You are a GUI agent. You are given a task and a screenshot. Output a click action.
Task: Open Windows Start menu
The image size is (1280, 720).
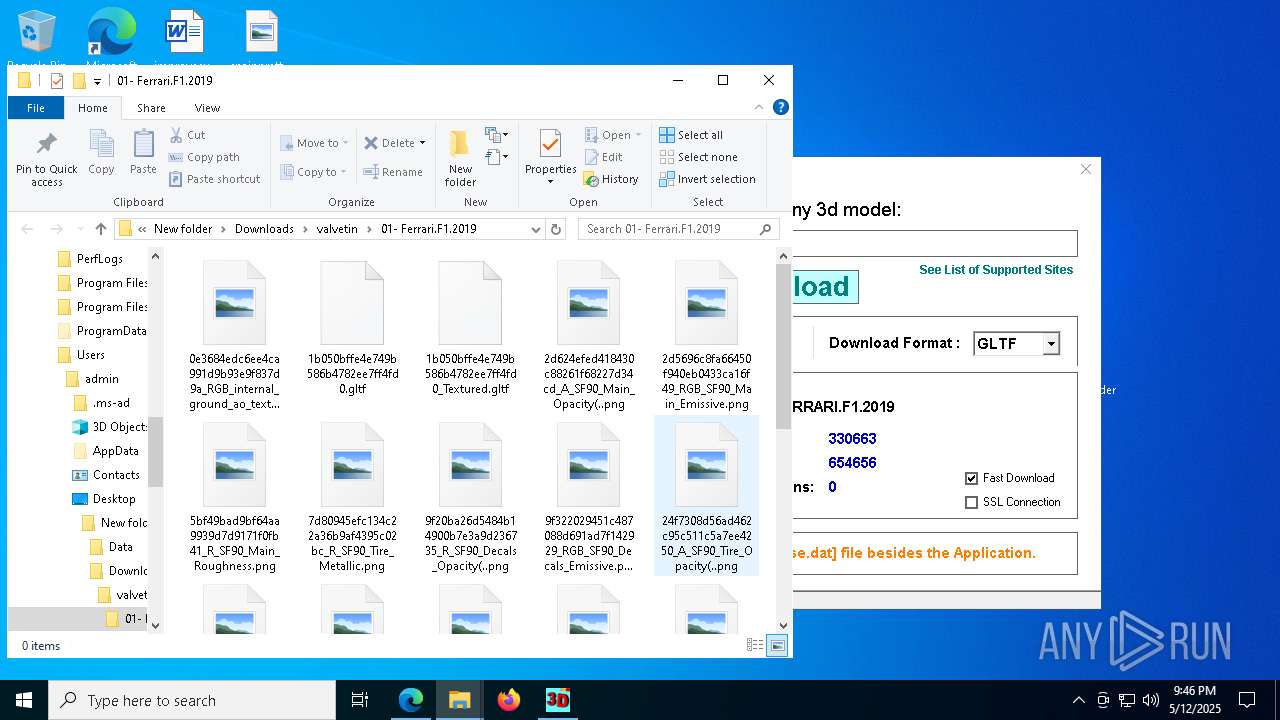[24, 700]
